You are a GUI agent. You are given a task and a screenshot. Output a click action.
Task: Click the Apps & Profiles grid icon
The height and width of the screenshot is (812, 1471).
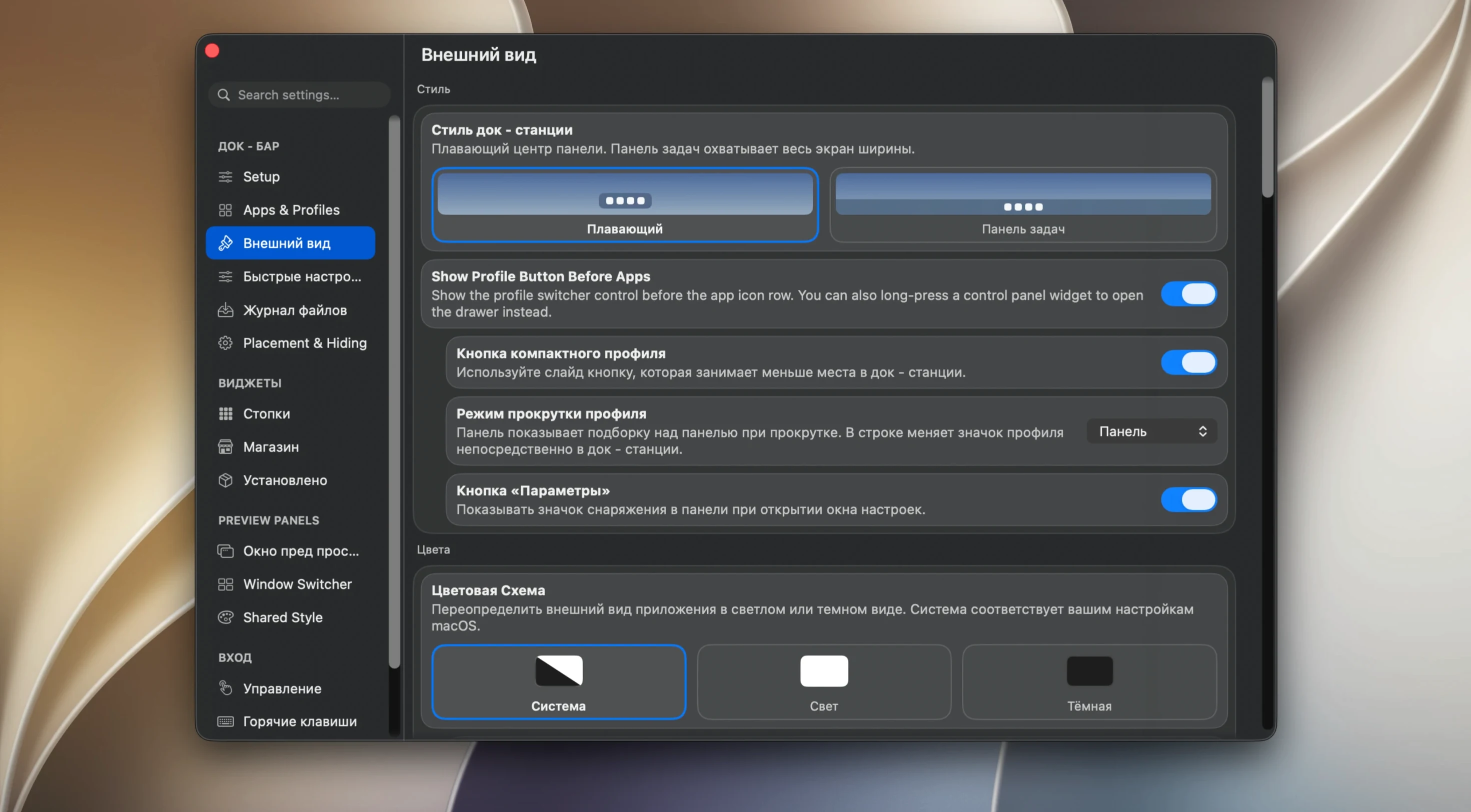226,210
